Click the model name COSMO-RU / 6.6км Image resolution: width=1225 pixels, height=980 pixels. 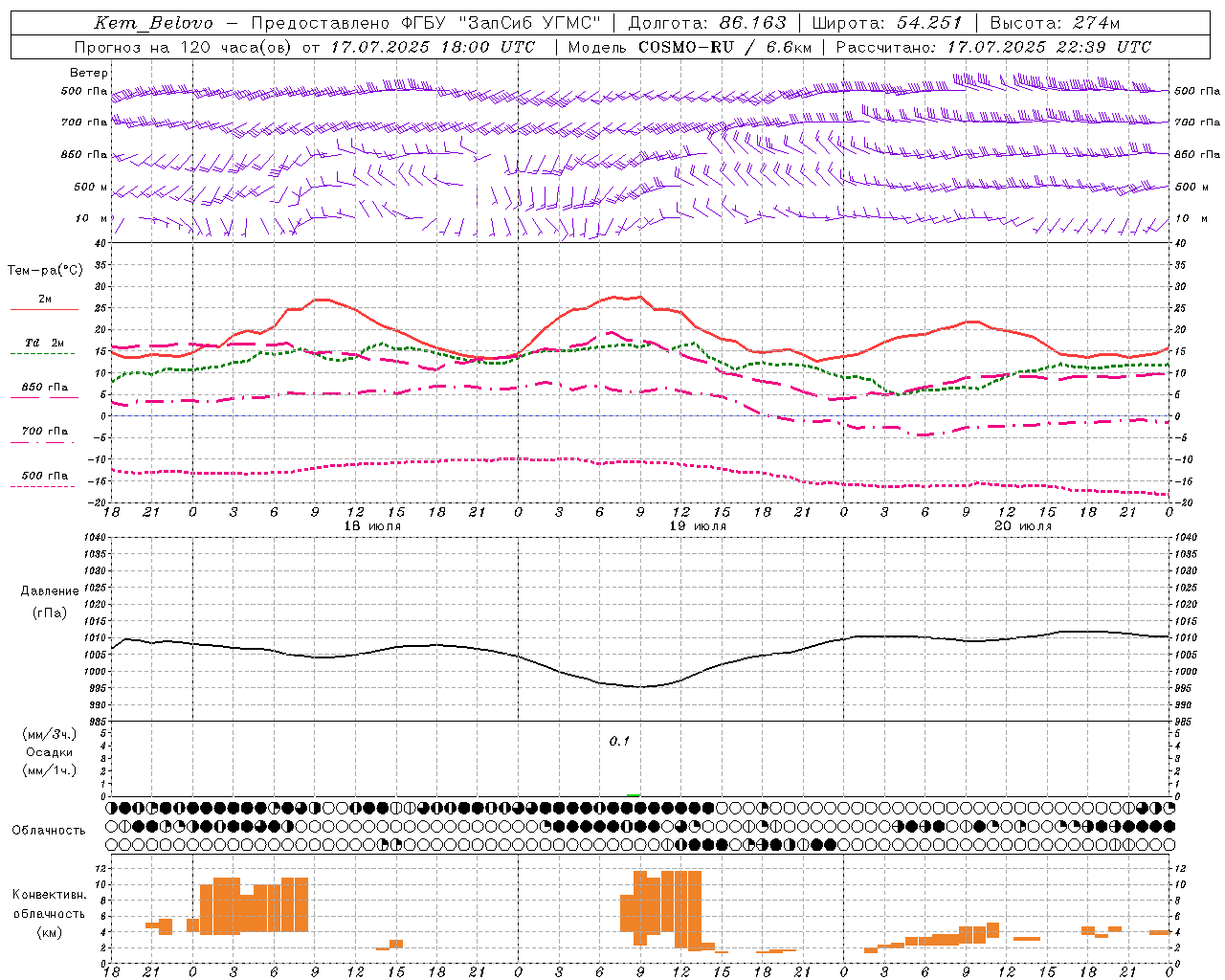724,47
